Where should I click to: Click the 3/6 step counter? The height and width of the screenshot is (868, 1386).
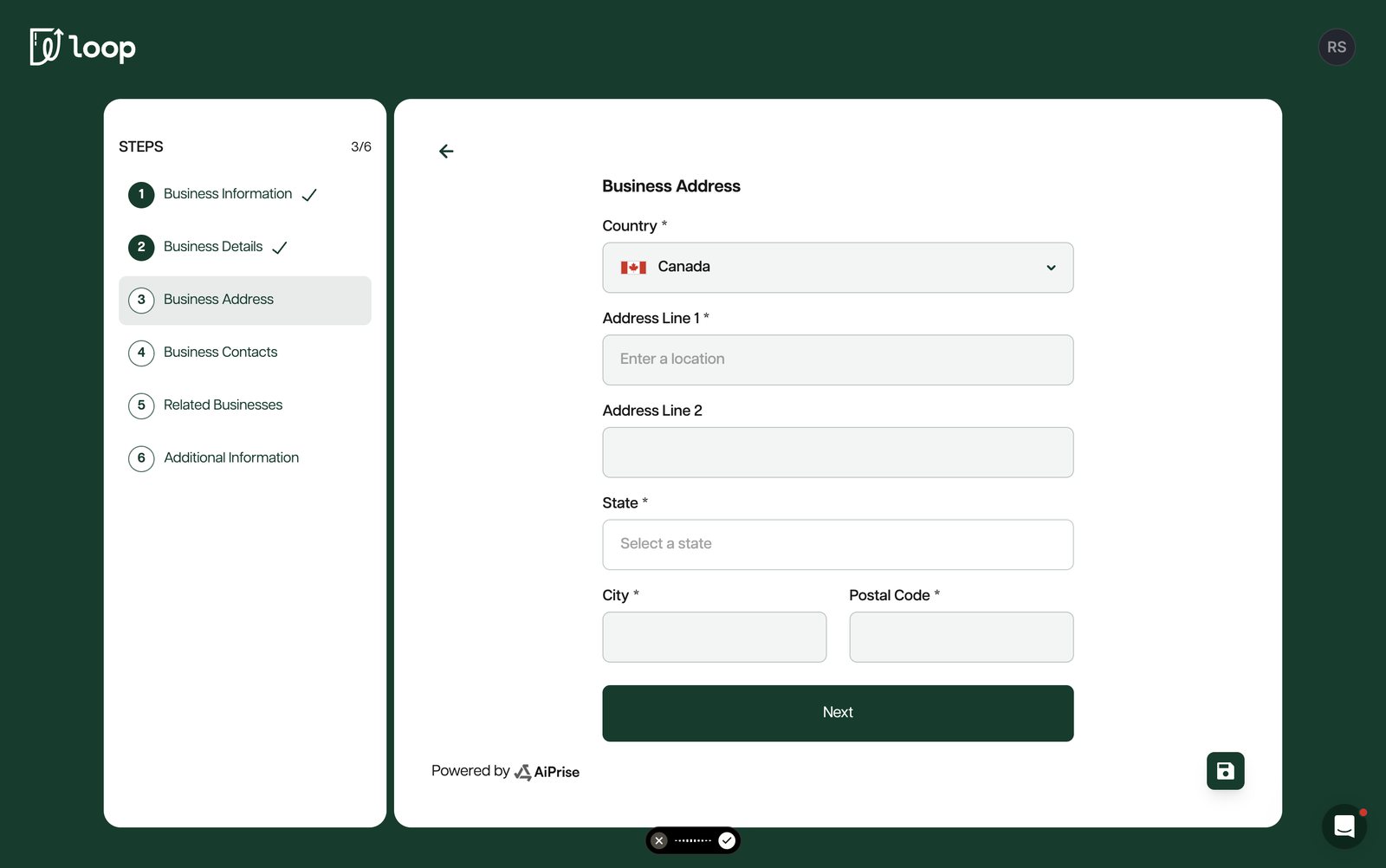click(x=361, y=147)
